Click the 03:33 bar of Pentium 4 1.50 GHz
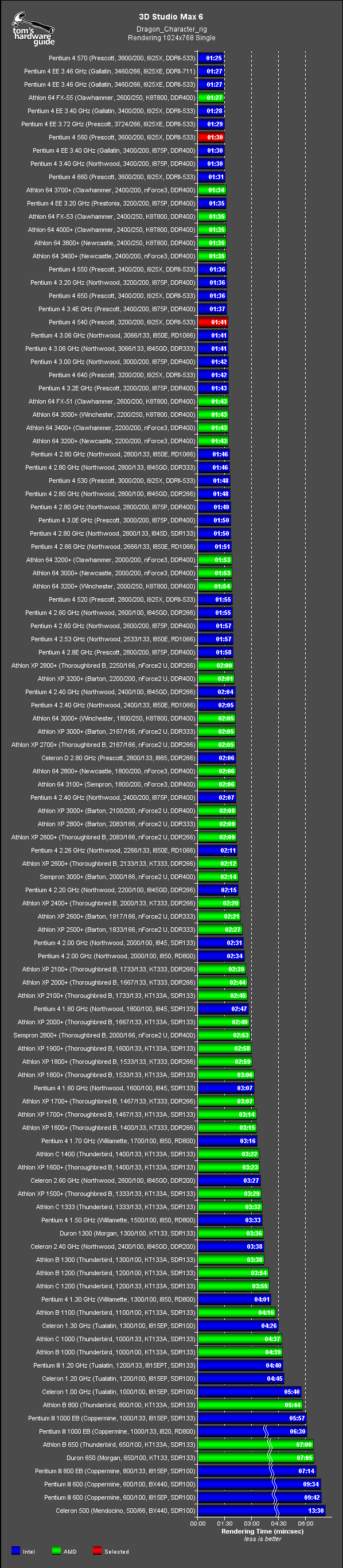The height and width of the screenshot is (1568, 343). tap(231, 1221)
